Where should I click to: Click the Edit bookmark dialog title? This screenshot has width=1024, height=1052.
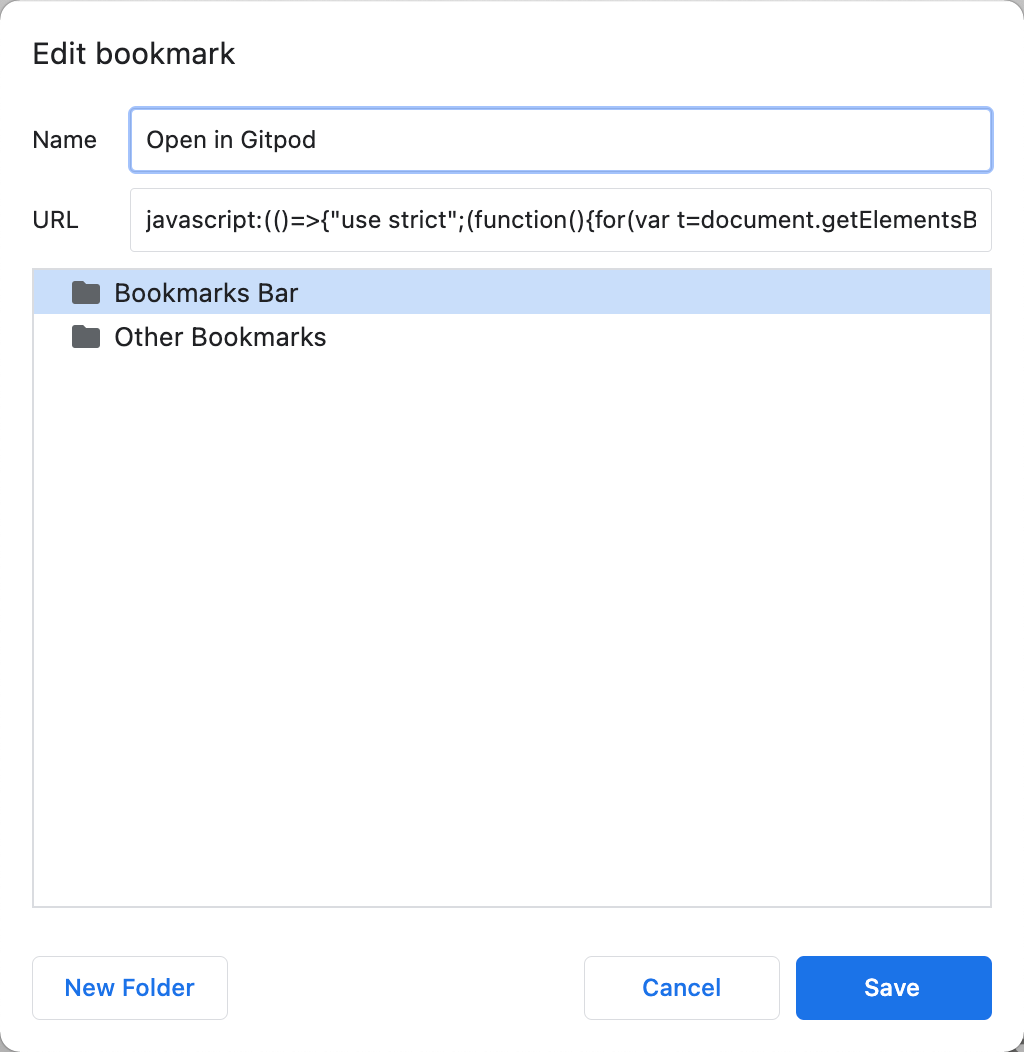coord(134,53)
